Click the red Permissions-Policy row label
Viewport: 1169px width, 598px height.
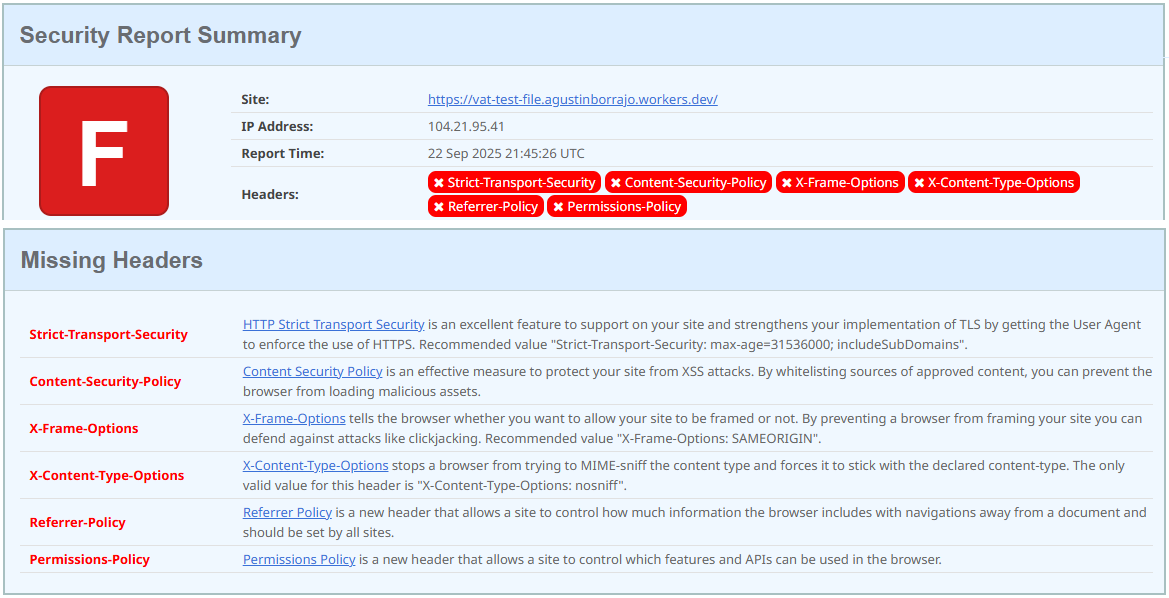(89, 560)
